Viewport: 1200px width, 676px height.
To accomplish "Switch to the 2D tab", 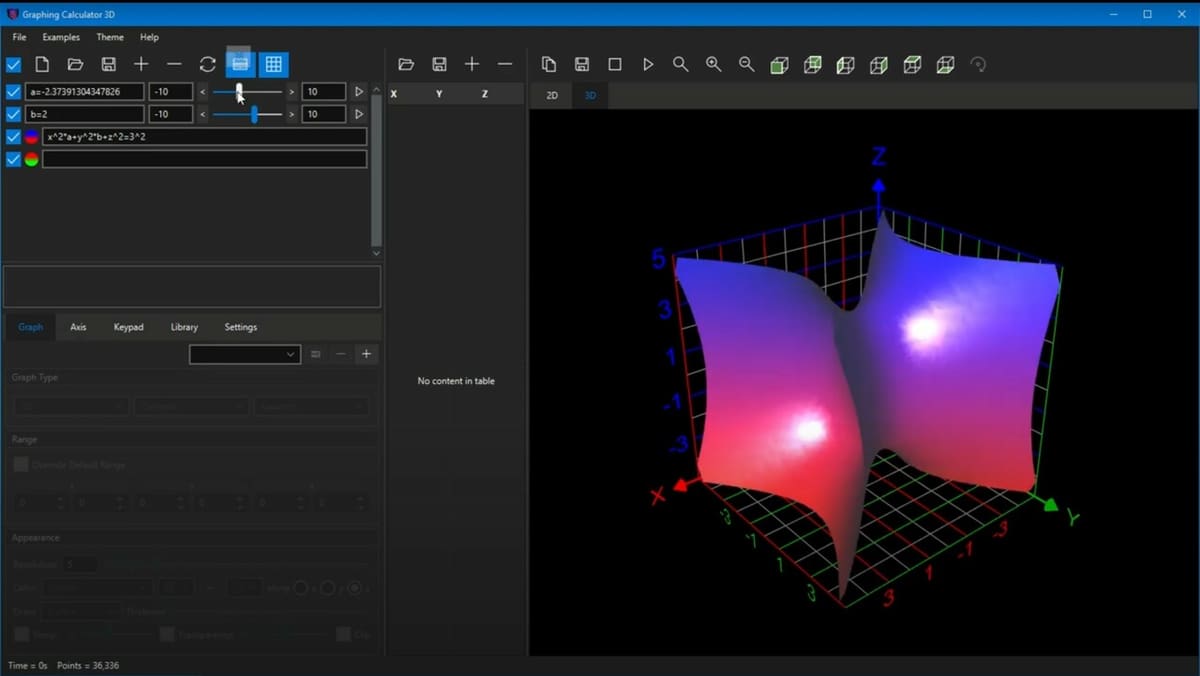I will coord(550,95).
